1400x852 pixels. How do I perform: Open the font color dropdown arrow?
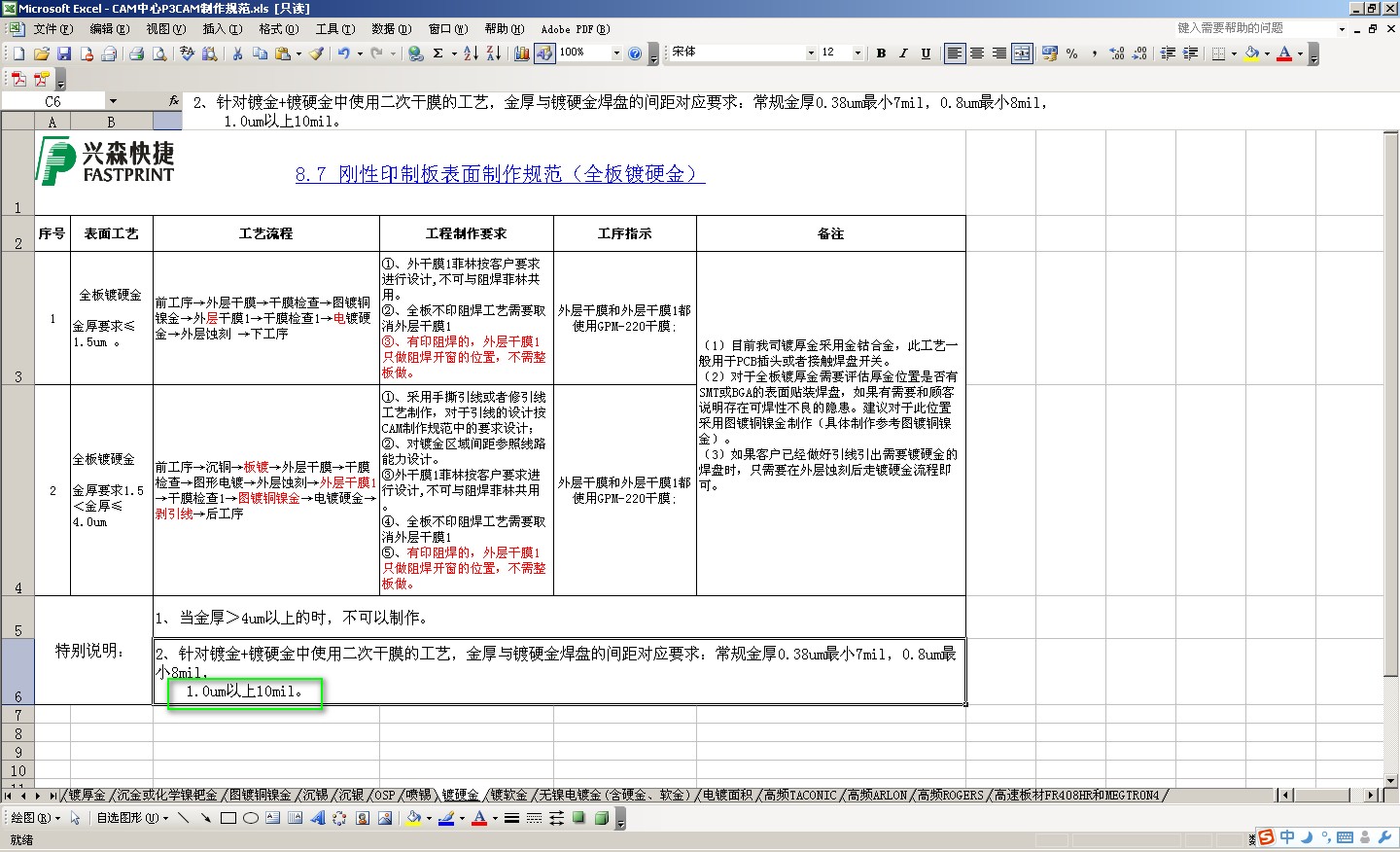pos(1300,53)
